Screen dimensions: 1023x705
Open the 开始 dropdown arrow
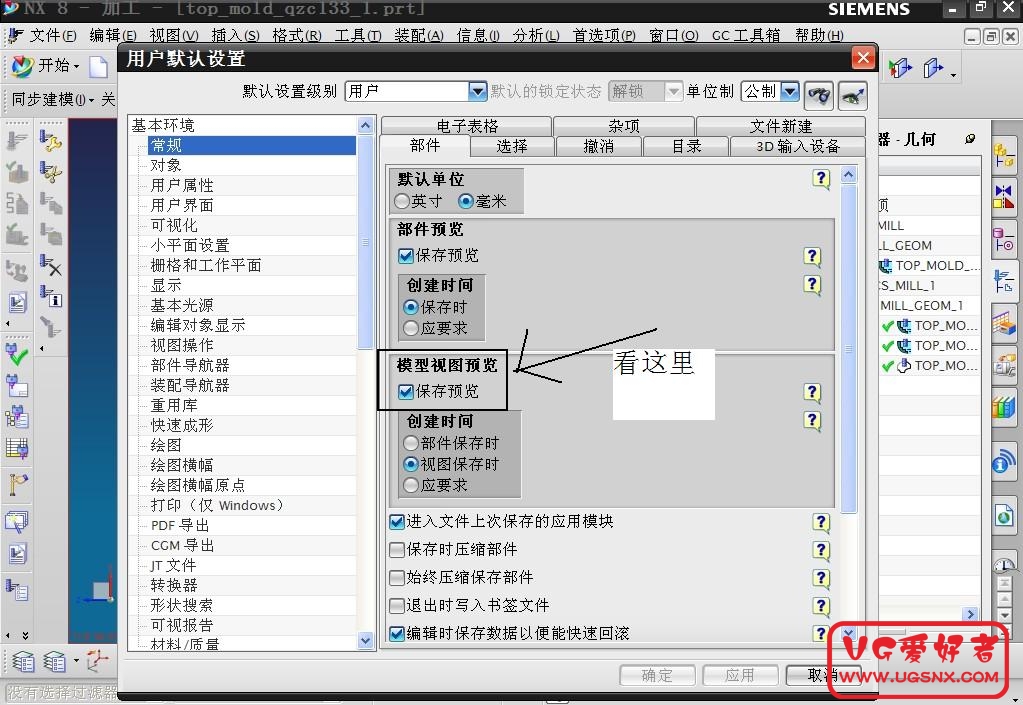[76, 67]
